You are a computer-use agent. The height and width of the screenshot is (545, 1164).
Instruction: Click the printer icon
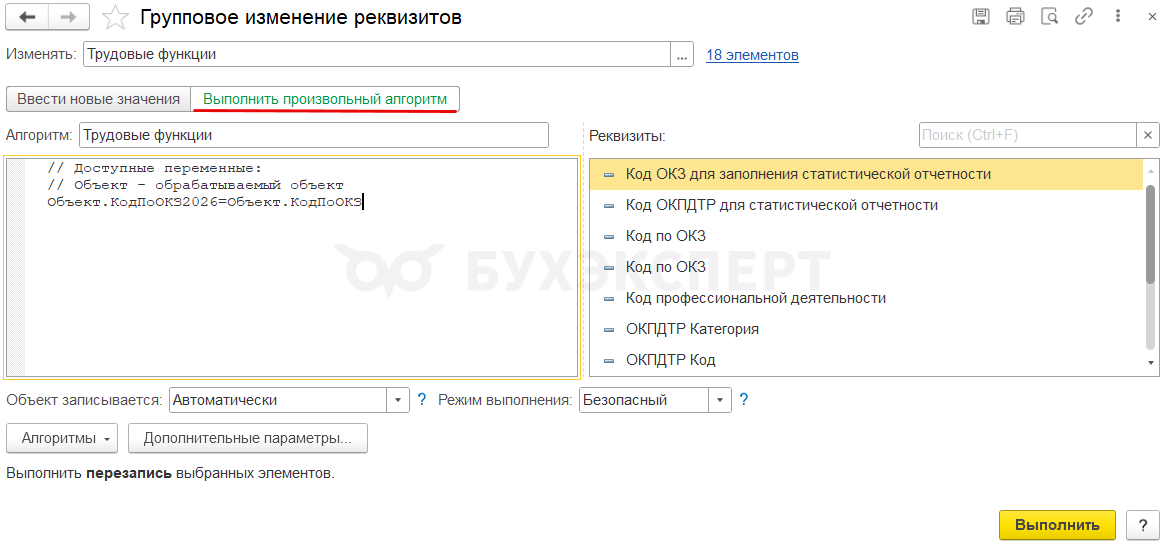click(x=1015, y=16)
